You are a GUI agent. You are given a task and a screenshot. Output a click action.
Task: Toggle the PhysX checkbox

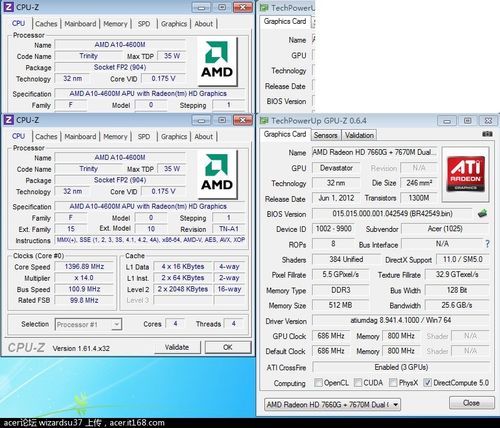point(393,382)
